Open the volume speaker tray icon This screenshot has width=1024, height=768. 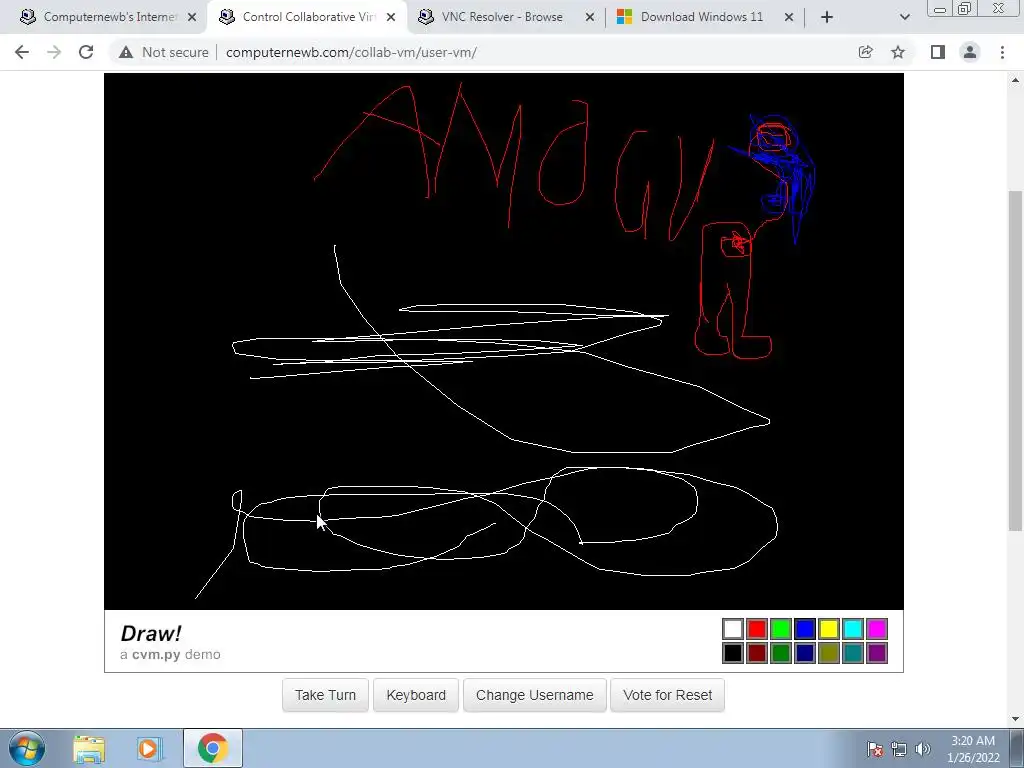[x=923, y=749]
